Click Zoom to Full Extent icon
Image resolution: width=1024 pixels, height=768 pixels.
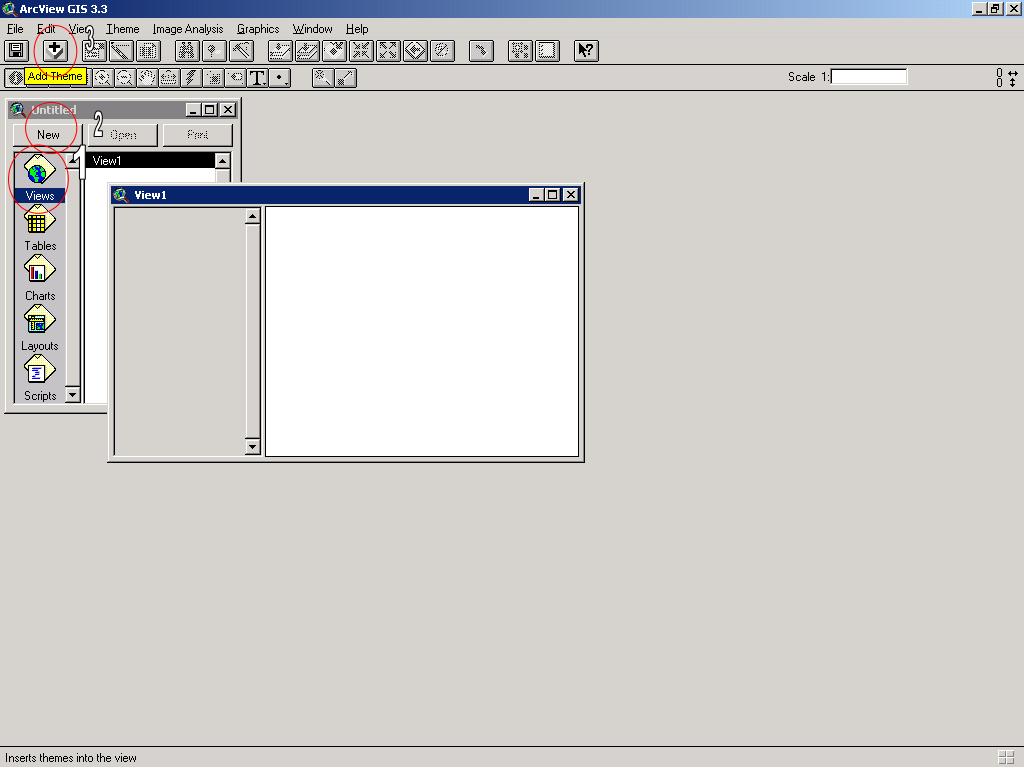click(280, 50)
